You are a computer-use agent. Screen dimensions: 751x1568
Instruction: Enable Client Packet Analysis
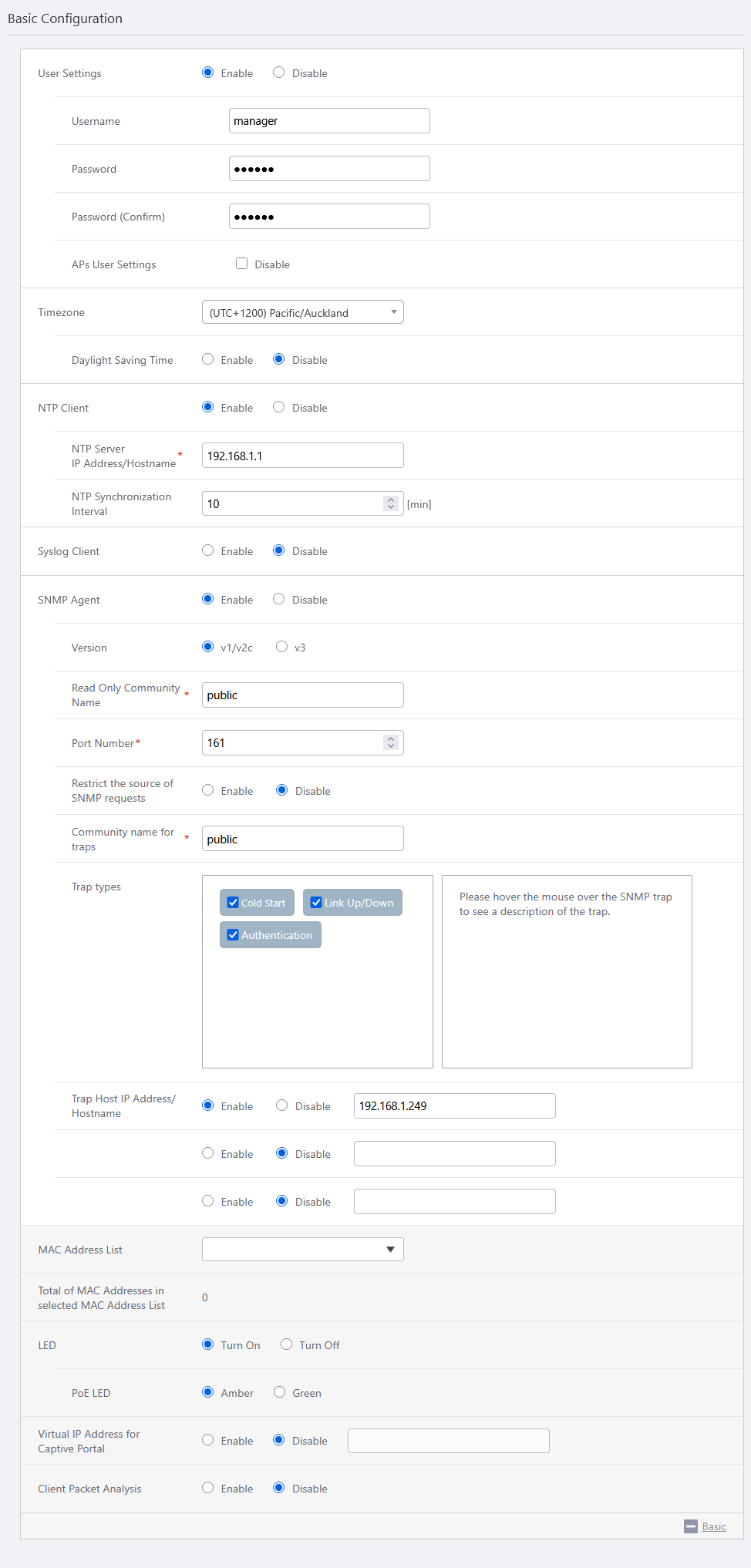click(208, 1488)
